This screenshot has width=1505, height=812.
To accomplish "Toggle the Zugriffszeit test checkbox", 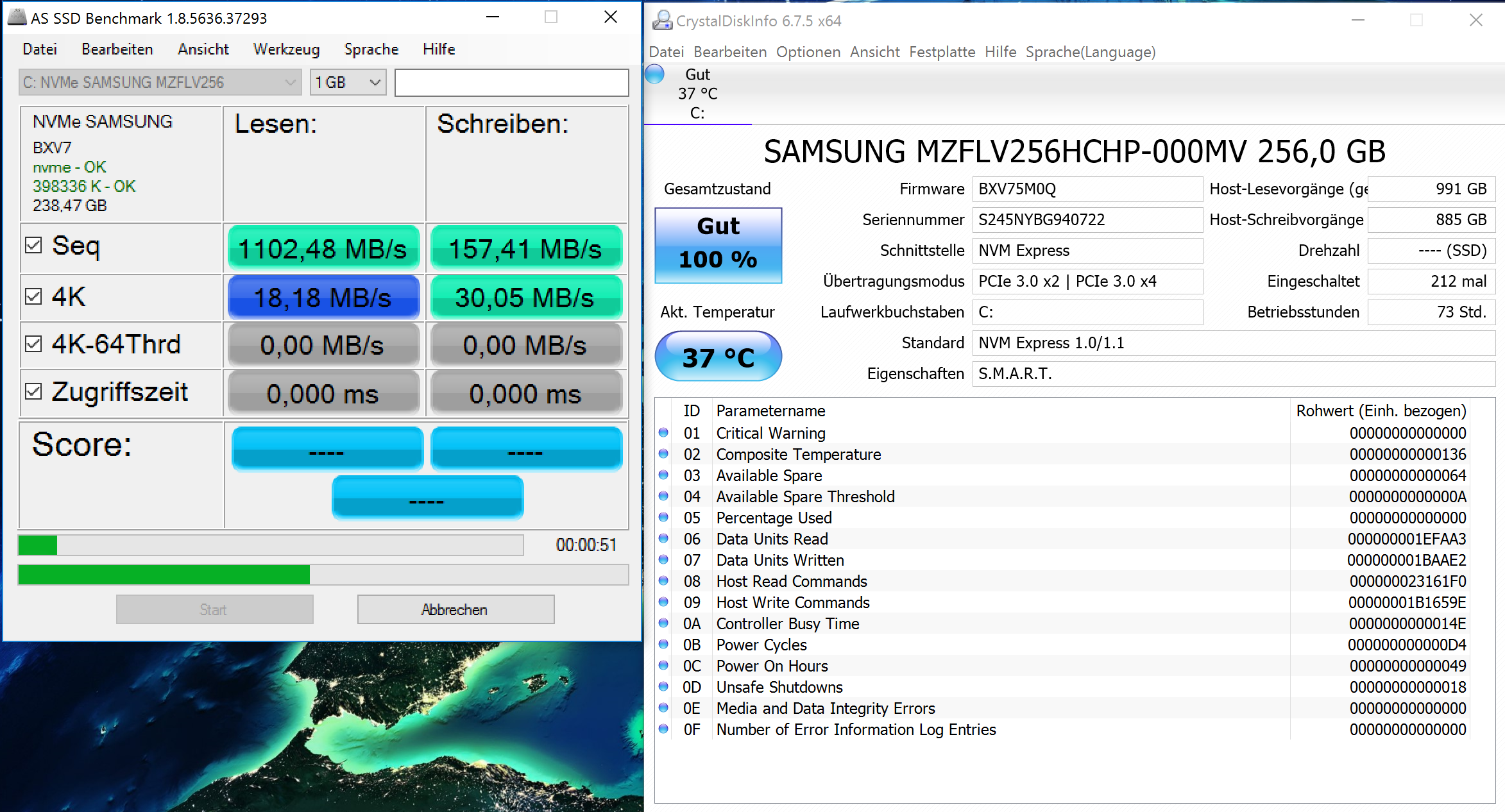I will 33,391.
